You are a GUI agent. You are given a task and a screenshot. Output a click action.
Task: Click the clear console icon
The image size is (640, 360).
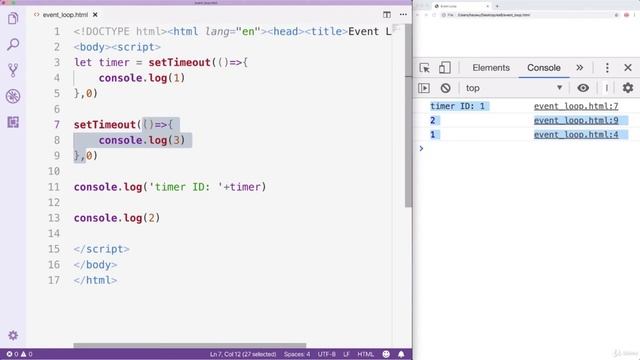tap(445, 88)
